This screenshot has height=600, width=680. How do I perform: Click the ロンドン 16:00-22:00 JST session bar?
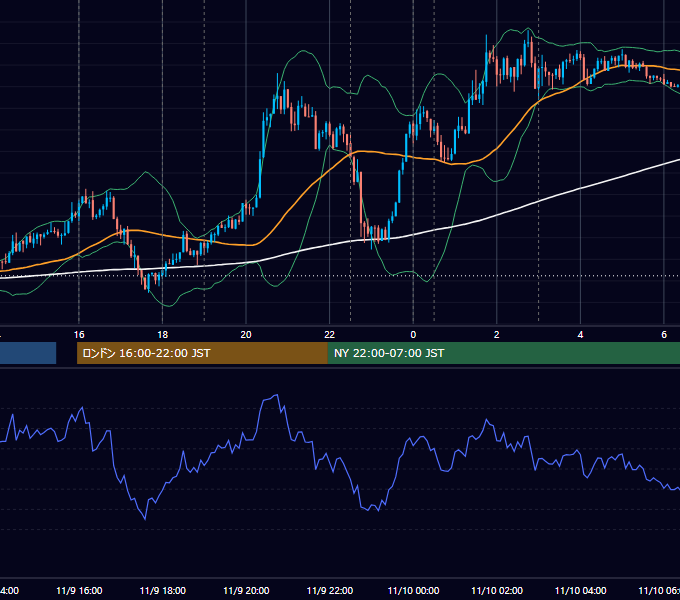pyautogui.click(x=202, y=353)
